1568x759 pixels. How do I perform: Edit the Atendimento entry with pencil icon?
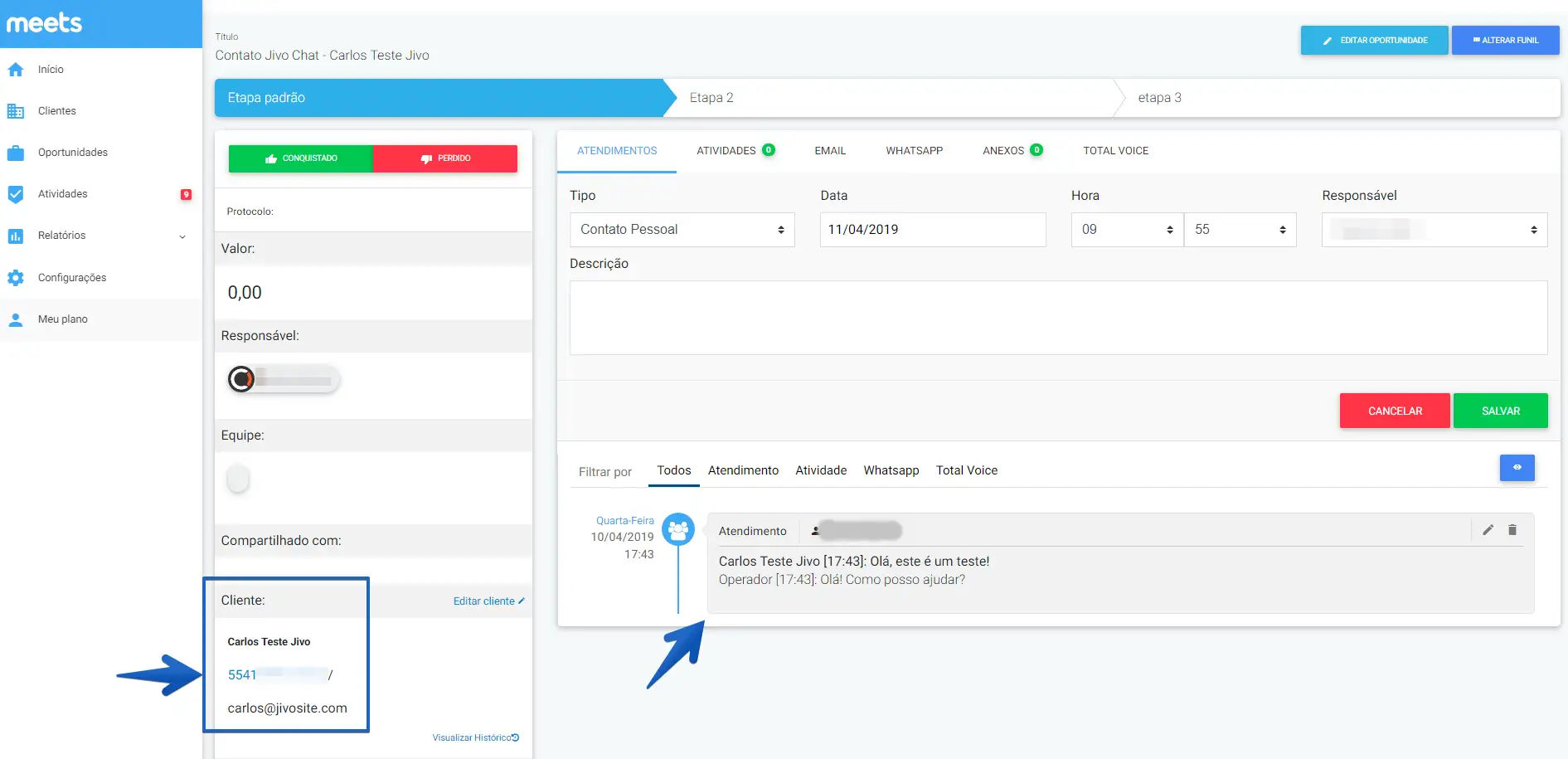point(1488,530)
